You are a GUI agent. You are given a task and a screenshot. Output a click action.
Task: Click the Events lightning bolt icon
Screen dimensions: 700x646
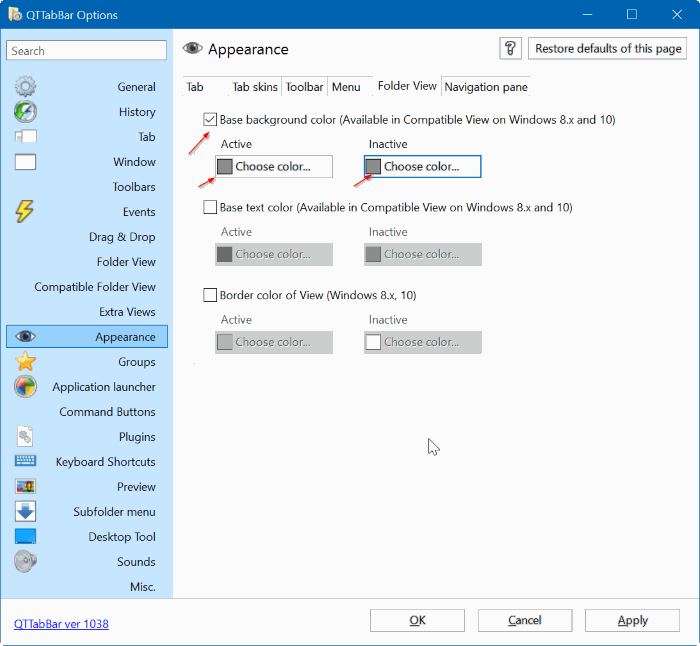pos(25,211)
